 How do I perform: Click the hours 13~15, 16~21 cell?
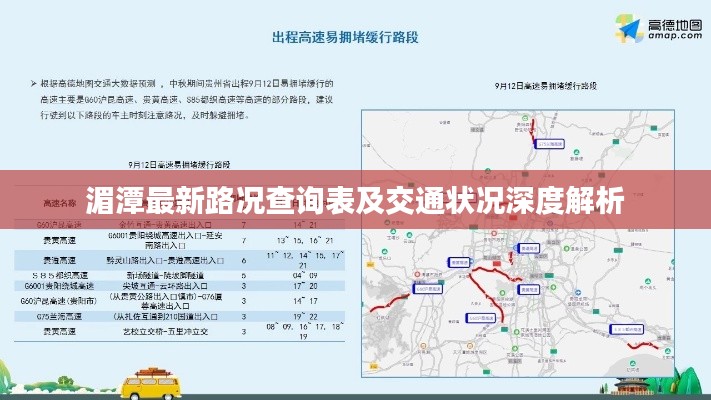coord(305,240)
